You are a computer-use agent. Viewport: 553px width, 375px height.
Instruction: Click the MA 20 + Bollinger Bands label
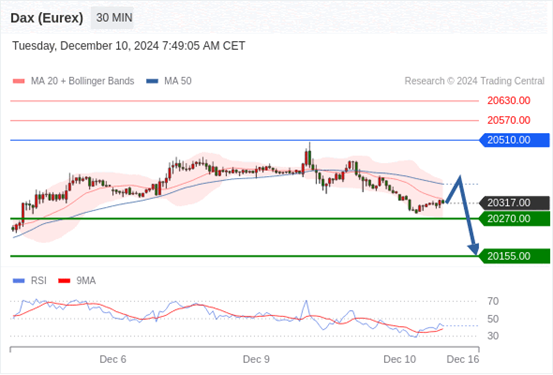click(x=83, y=81)
